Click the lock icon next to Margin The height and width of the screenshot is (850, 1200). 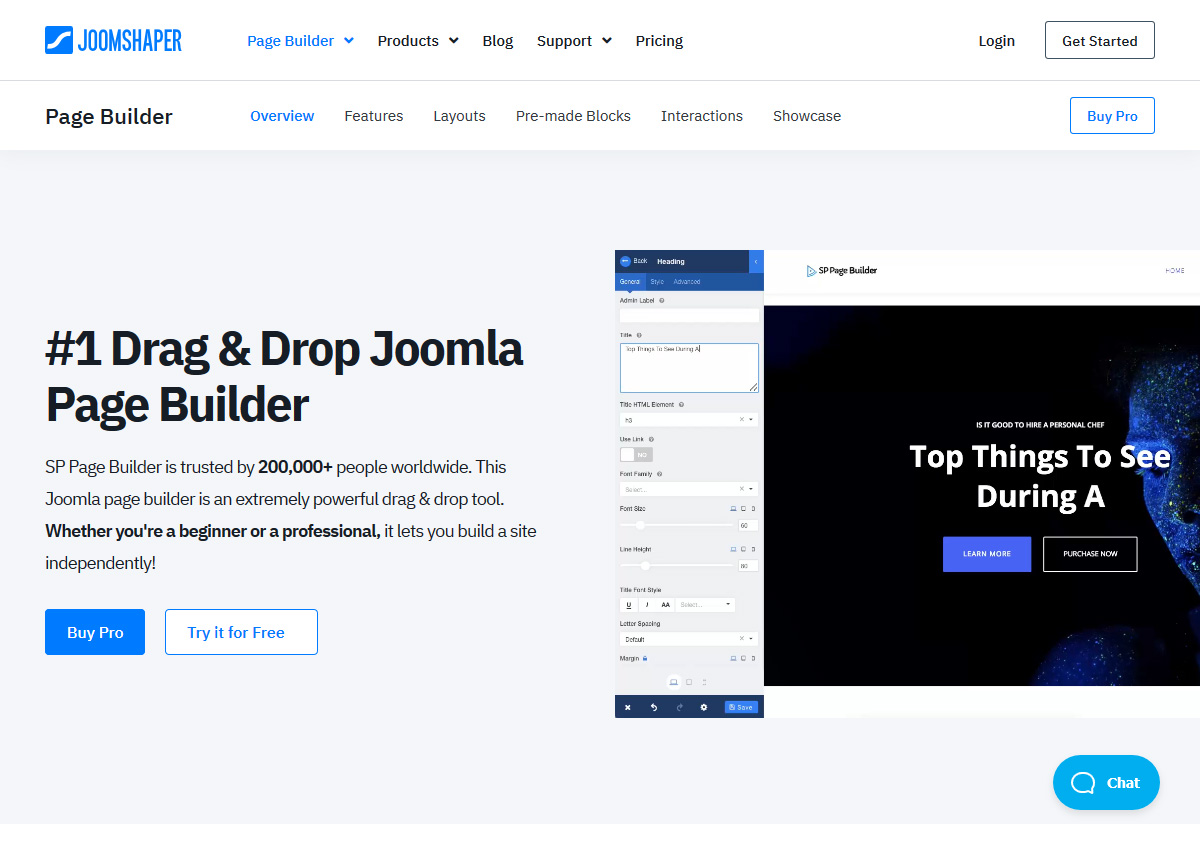coord(645,658)
